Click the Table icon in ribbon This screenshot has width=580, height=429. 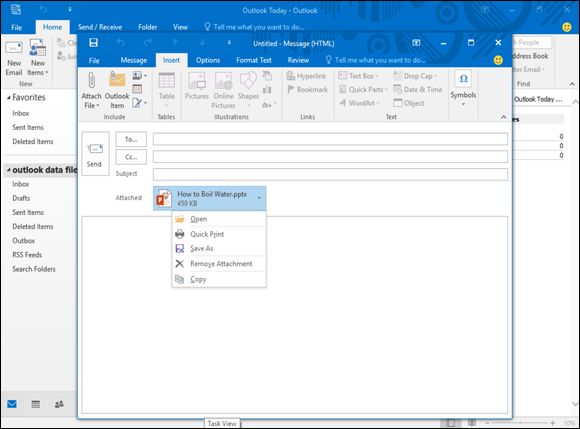(166, 80)
